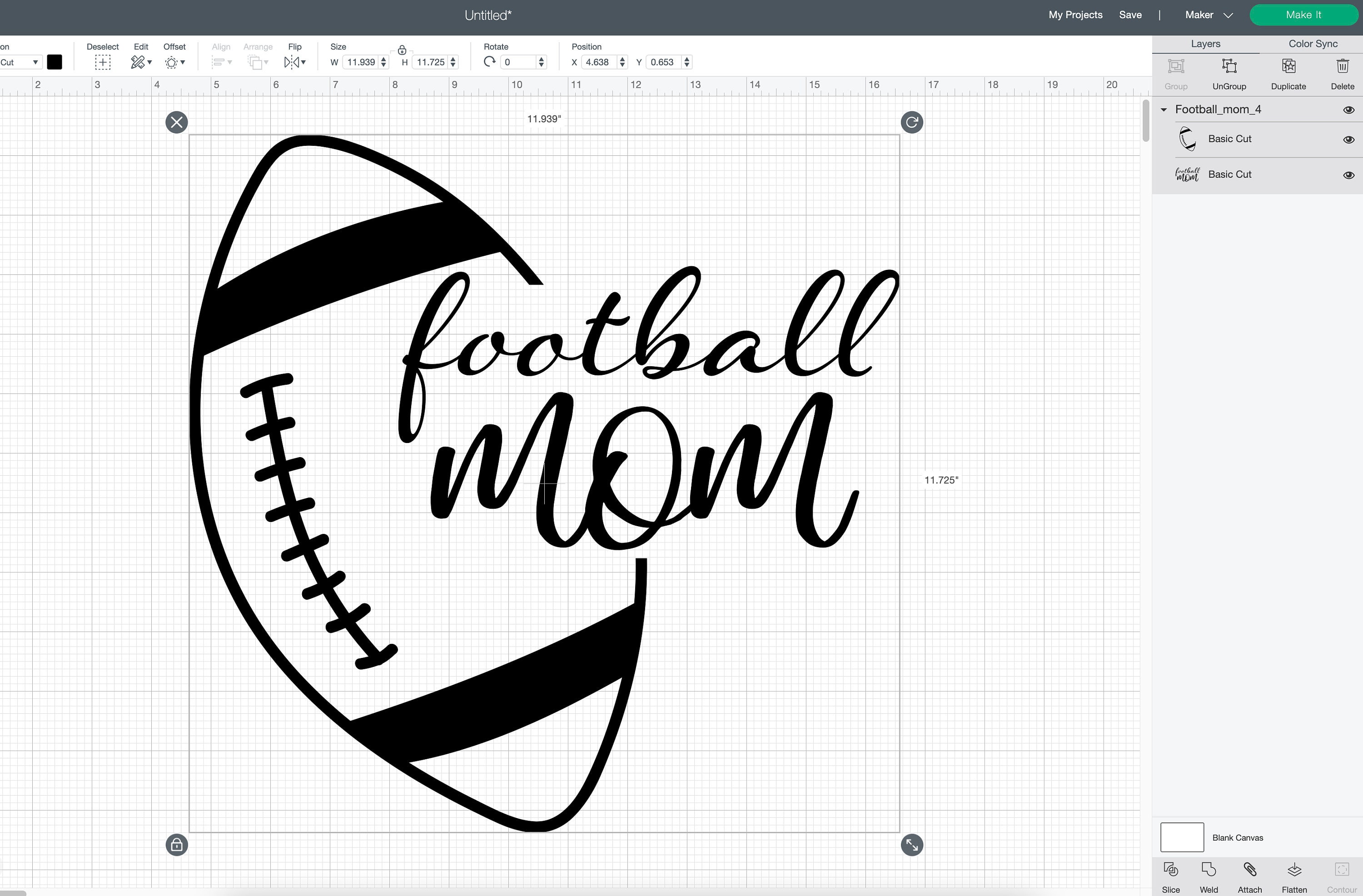Select the Slice tool
Viewport: 1363px width, 896px height.
point(1171,876)
